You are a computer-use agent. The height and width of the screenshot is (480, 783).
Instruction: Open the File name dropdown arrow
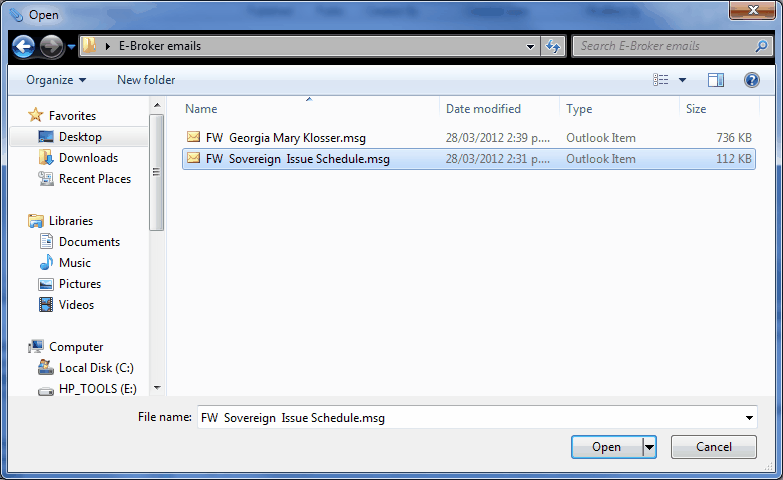pyautogui.click(x=749, y=418)
